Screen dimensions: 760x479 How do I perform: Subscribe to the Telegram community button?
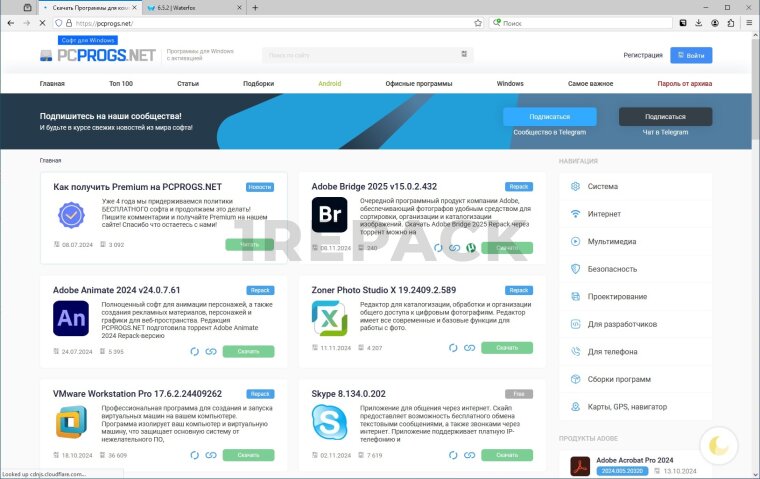coord(549,116)
